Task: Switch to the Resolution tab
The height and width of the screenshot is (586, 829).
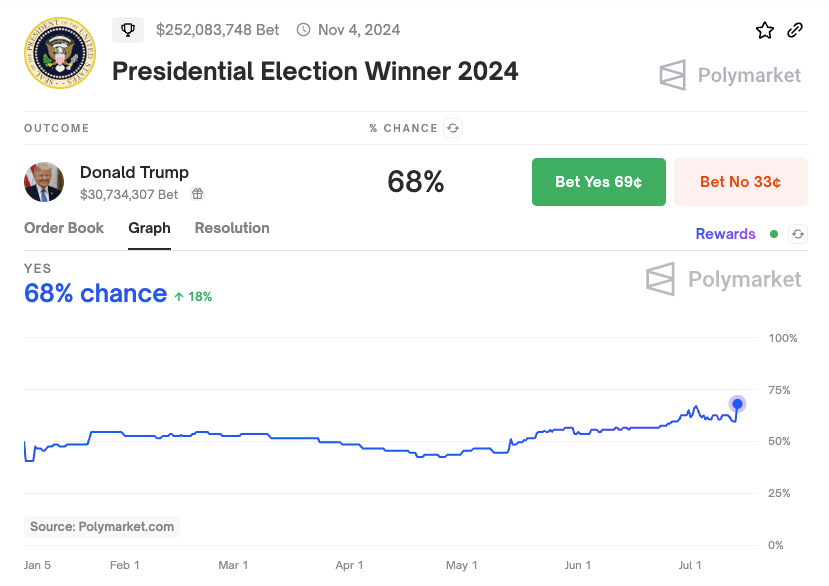Action: click(232, 228)
